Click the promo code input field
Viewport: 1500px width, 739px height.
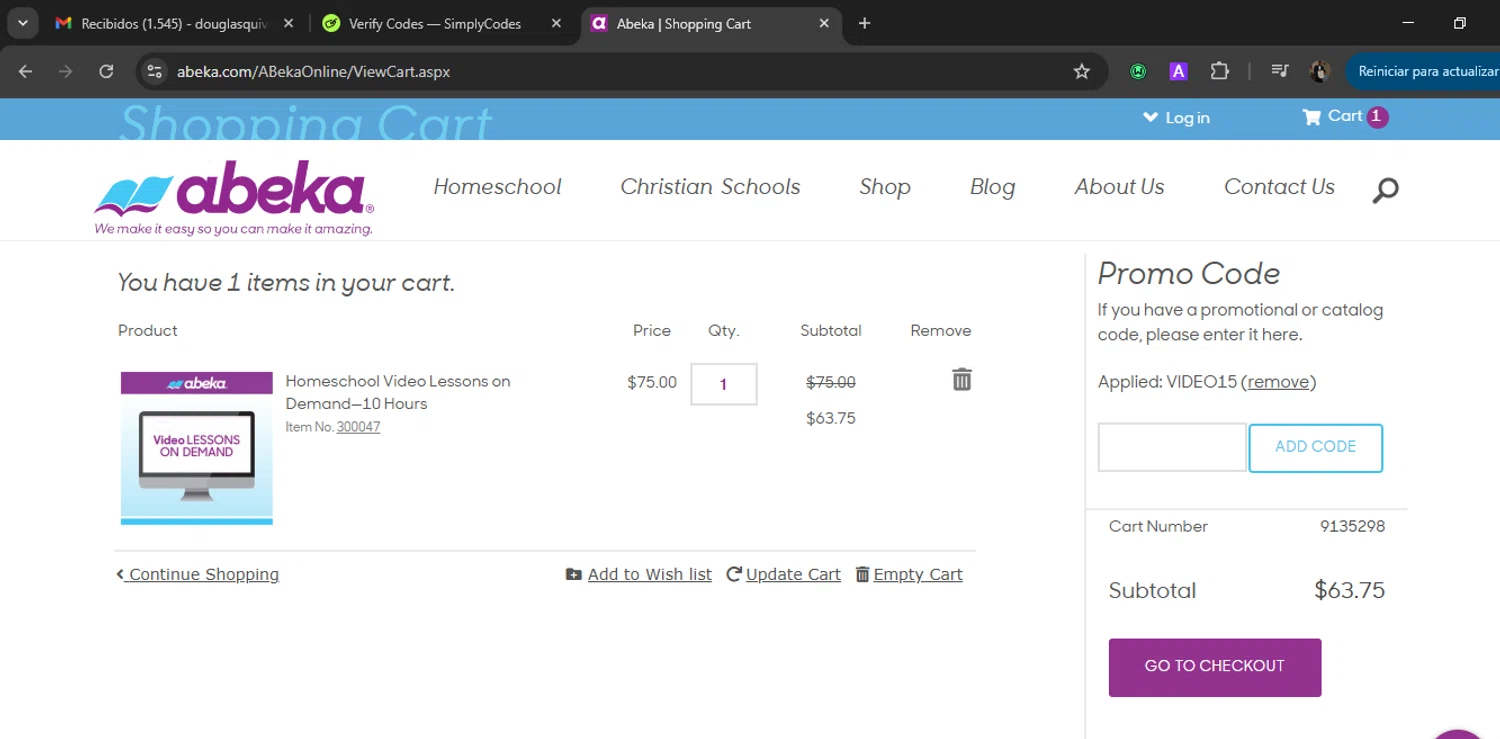1171,447
